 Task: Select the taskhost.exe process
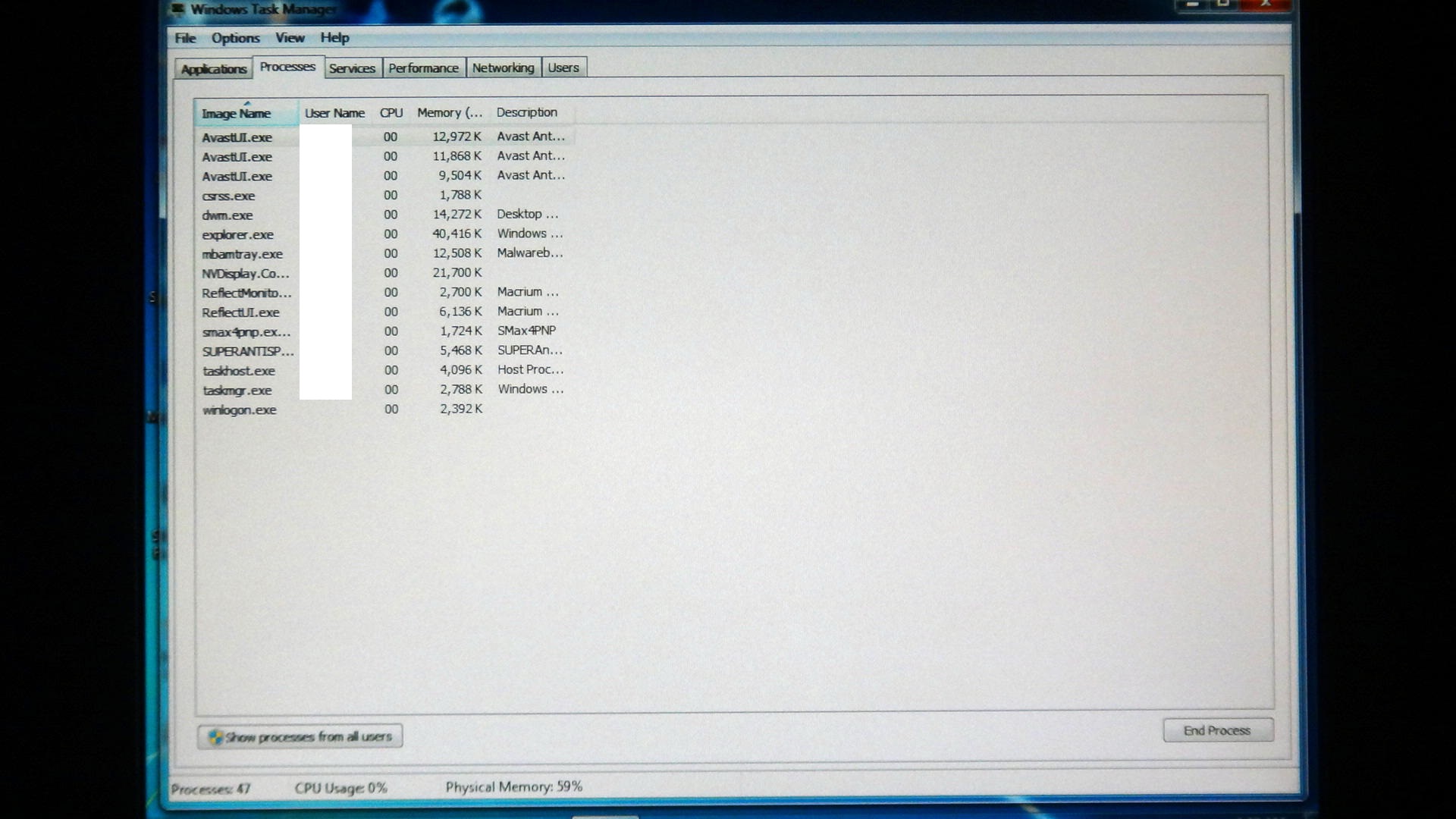[384, 370]
